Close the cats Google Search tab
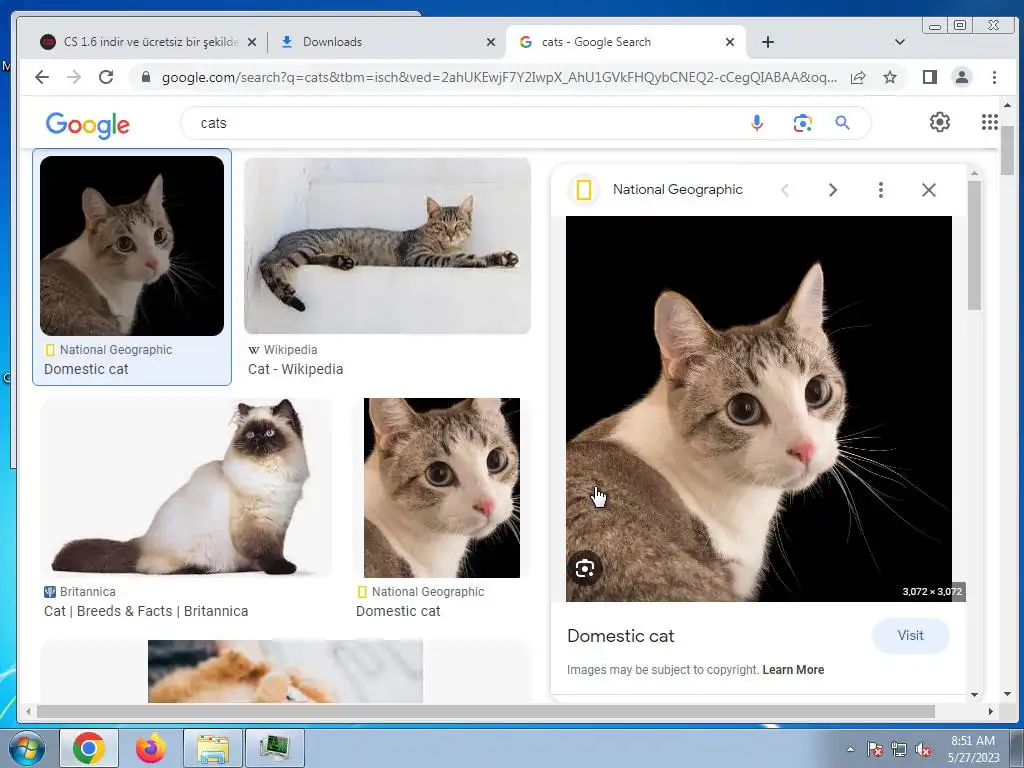The image size is (1024, 768). coord(730,42)
